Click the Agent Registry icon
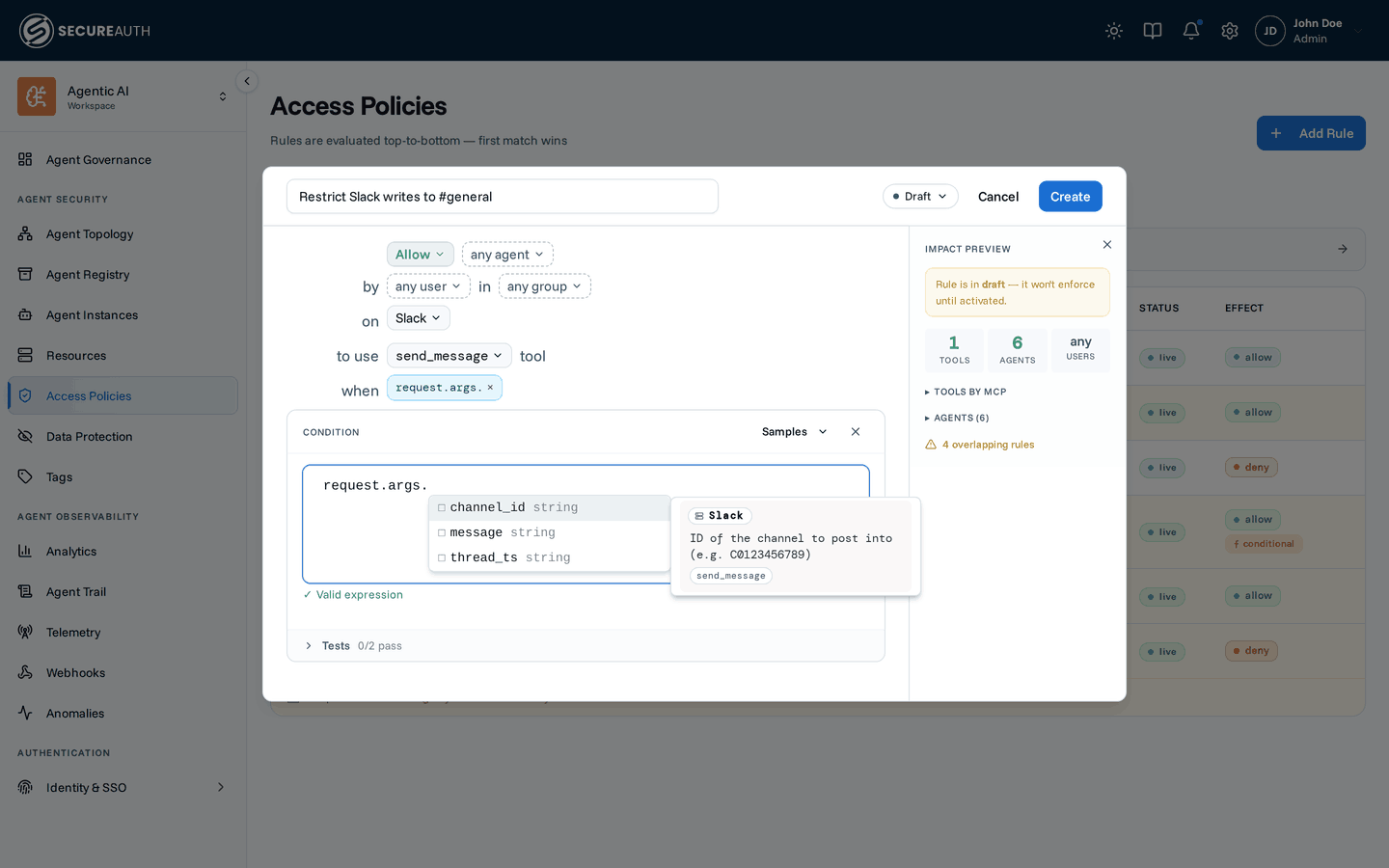Viewport: 1389px width, 868px height. [x=25, y=274]
